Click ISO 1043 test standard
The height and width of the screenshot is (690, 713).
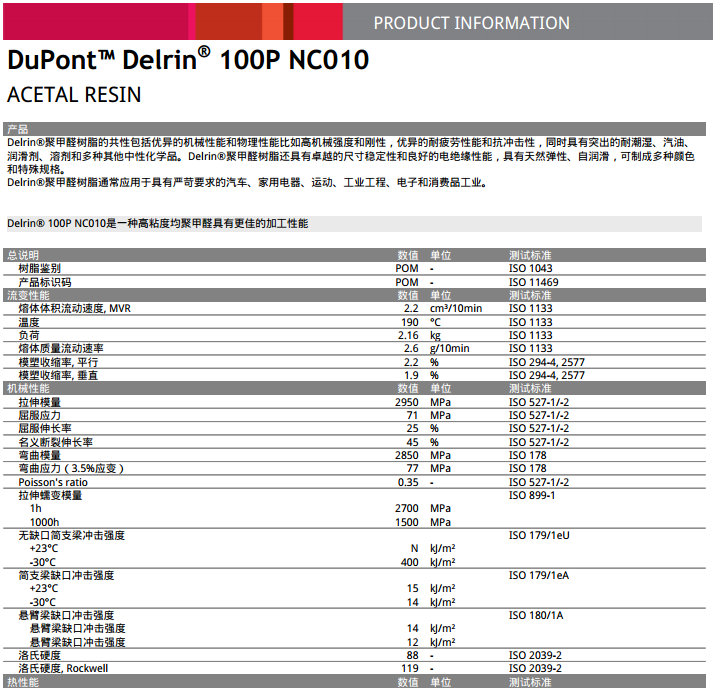pos(531,268)
